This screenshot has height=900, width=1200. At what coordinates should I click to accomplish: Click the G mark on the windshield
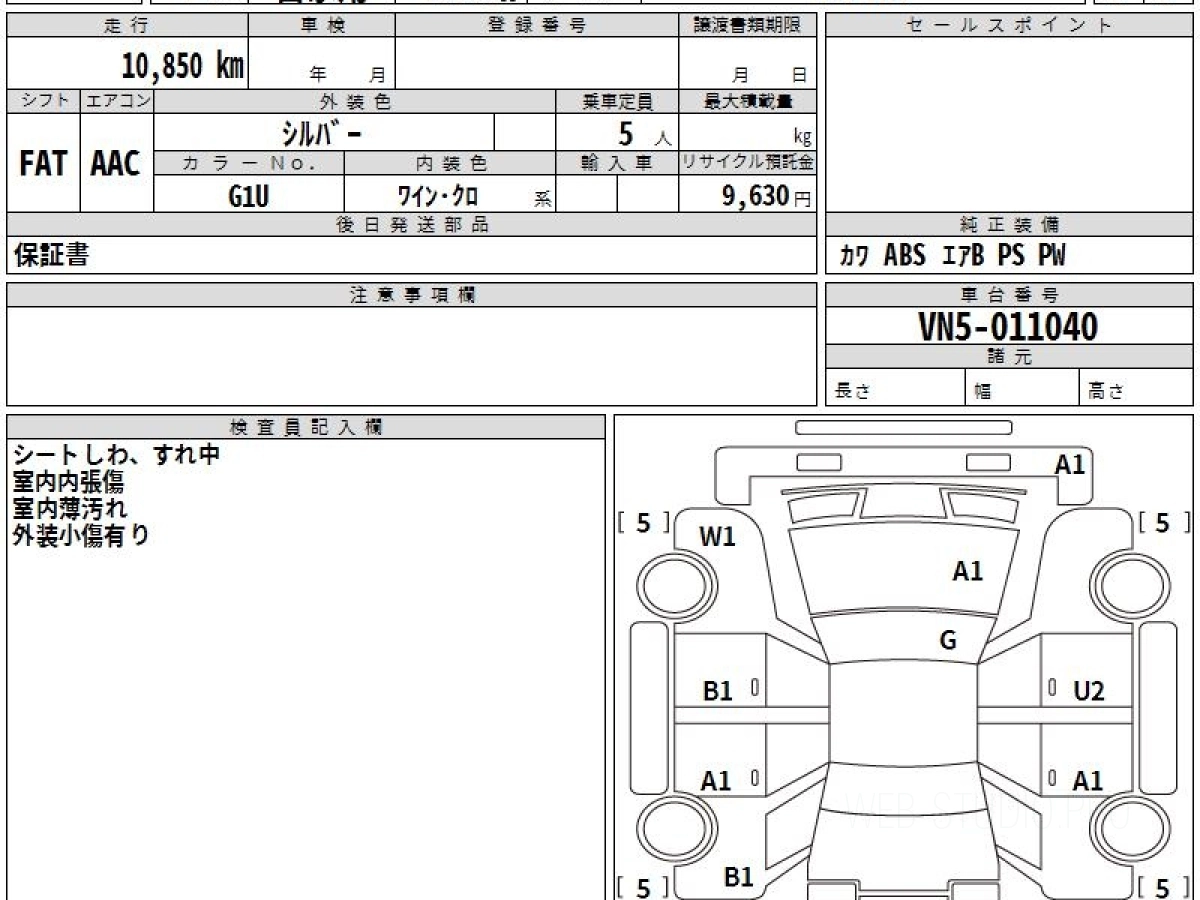point(948,641)
